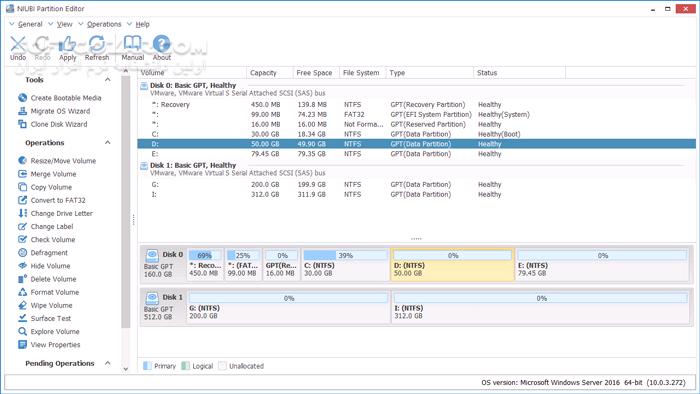Screen dimensions: 700x394
Task: Click the 'Disk 1: Basic GPT, Healthy' header
Action: tap(193, 165)
